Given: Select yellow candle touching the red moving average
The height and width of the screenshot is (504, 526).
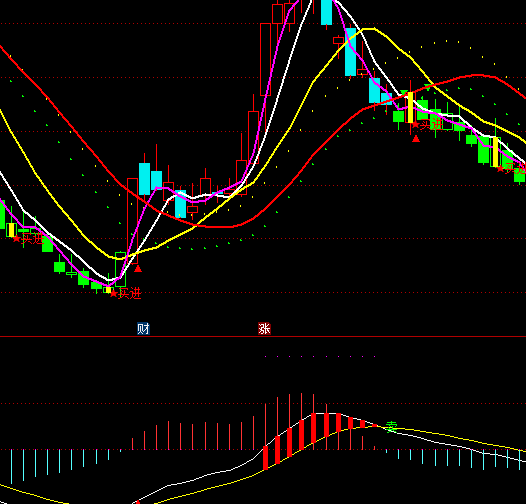Looking at the screenshot, I should click(410, 107).
